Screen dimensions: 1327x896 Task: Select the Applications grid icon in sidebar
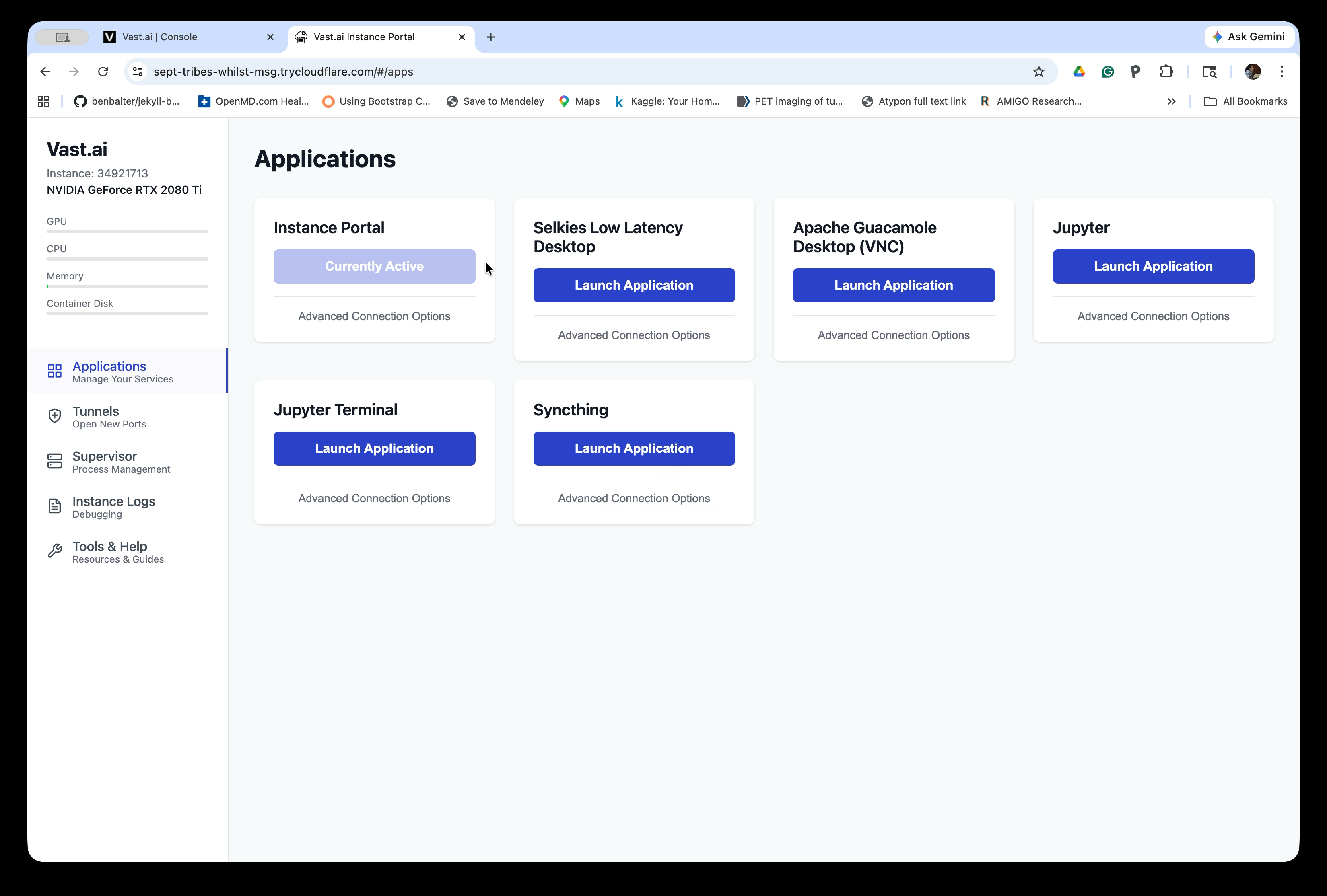pyautogui.click(x=54, y=371)
